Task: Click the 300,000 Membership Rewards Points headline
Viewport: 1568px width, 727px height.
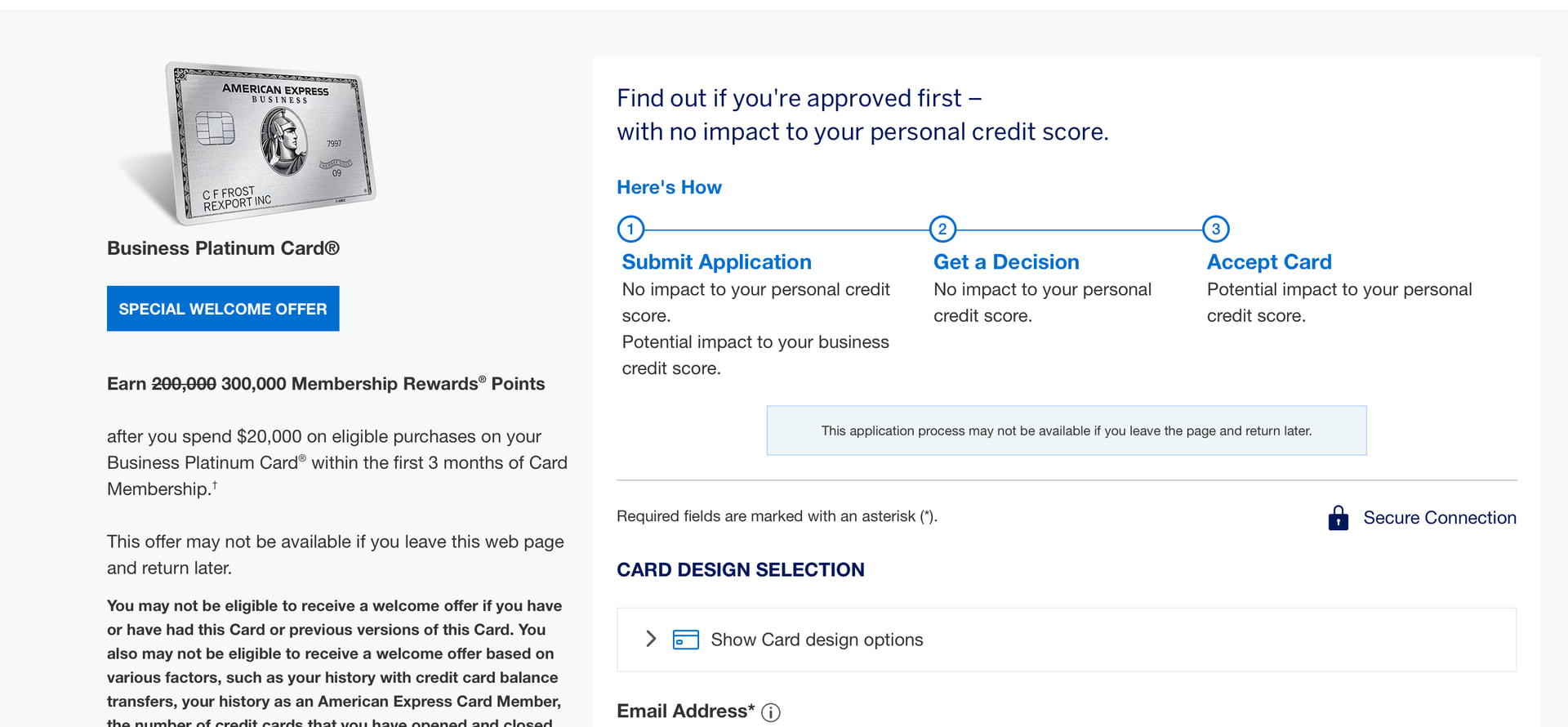Action: pos(382,384)
